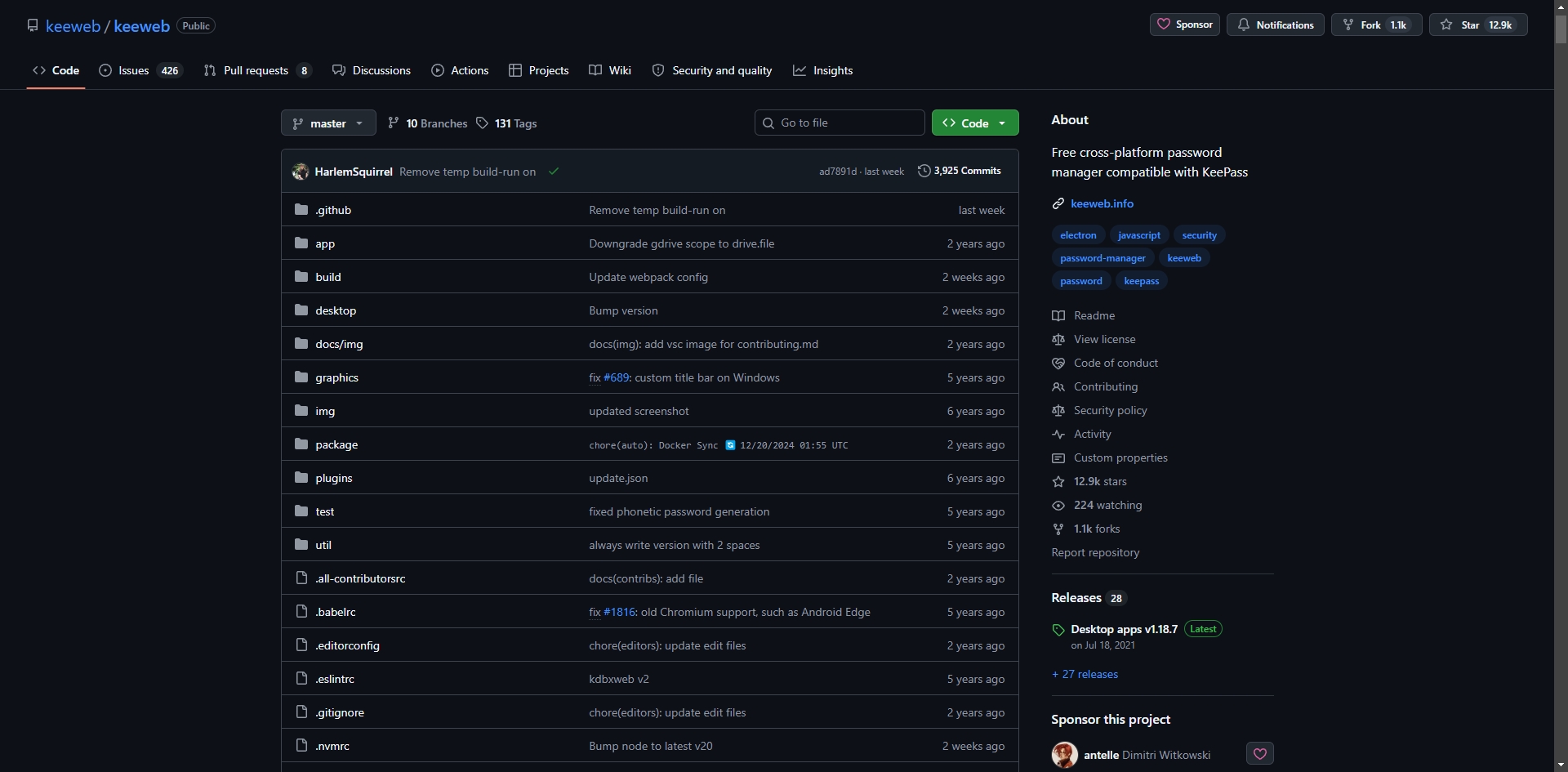This screenshot has width=1568, height=772.
Task: Click the Readme book icon
Action: tap(1058, 315)
